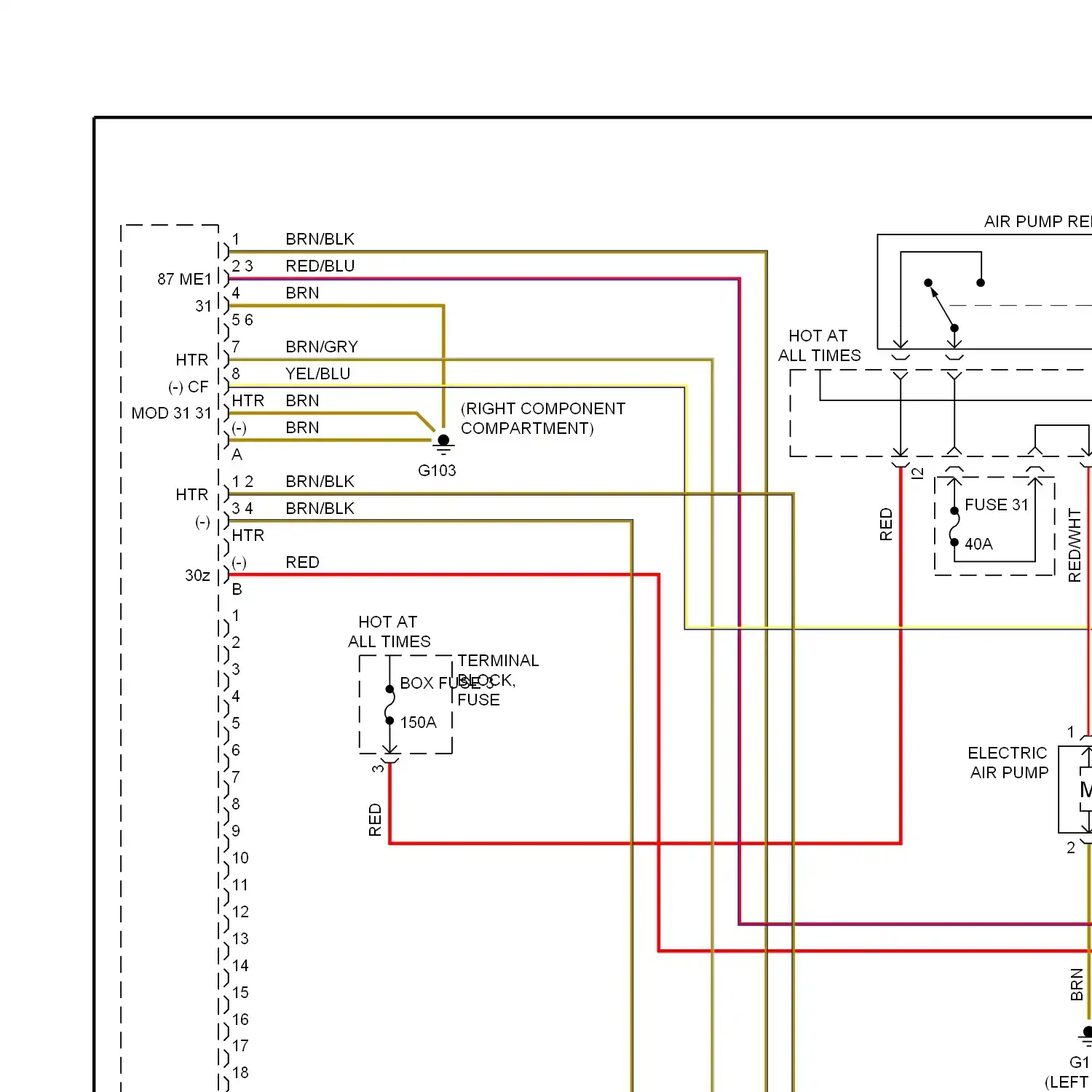Click AIR PUMP relay title text
The height and width of the screenshot is (1092, 1092).
click(x=1037, y=222)
